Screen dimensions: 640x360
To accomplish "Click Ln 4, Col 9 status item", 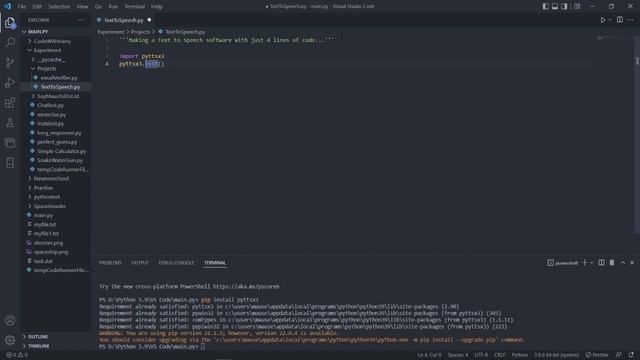I will coord(429,355).
